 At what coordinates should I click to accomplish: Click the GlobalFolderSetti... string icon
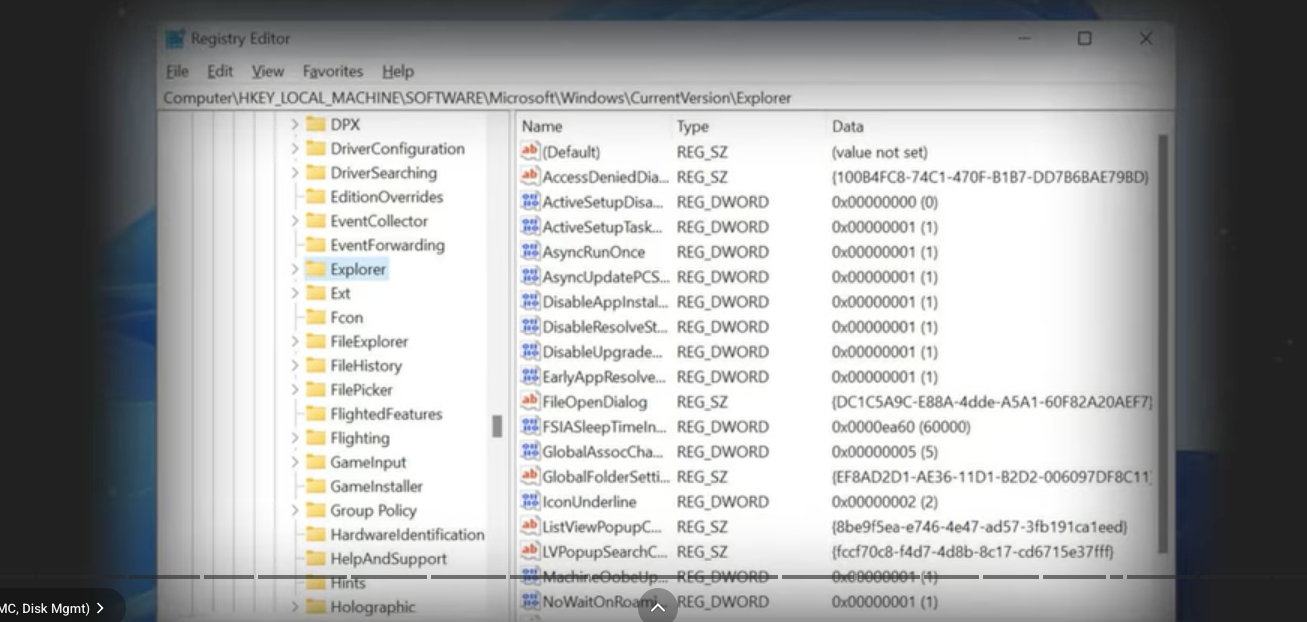coord(530,476)
